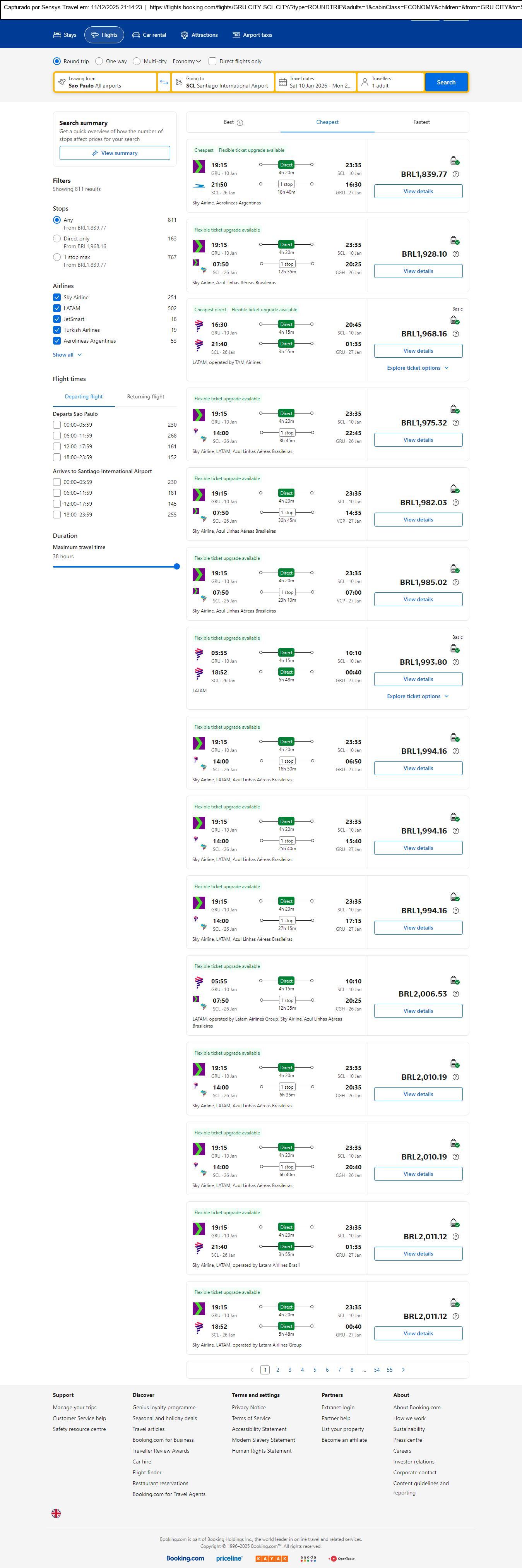Click the swap origin and destination arrows icon

click(x=164, y=82)
